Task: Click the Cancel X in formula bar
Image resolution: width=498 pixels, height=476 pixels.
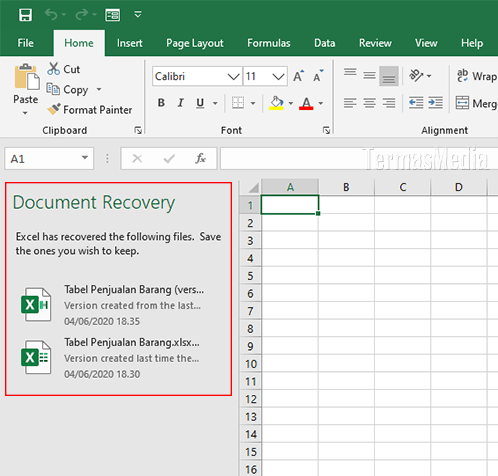Action: coord(137,159)
